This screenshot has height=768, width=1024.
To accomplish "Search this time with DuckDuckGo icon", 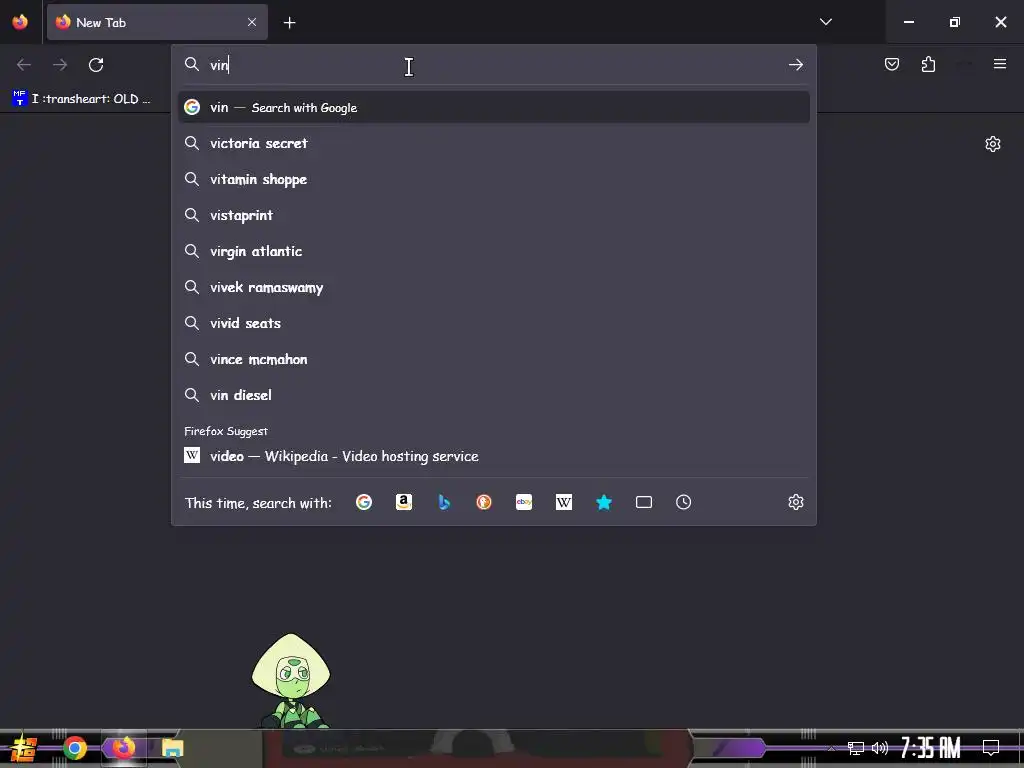I will tap(484, 502).
